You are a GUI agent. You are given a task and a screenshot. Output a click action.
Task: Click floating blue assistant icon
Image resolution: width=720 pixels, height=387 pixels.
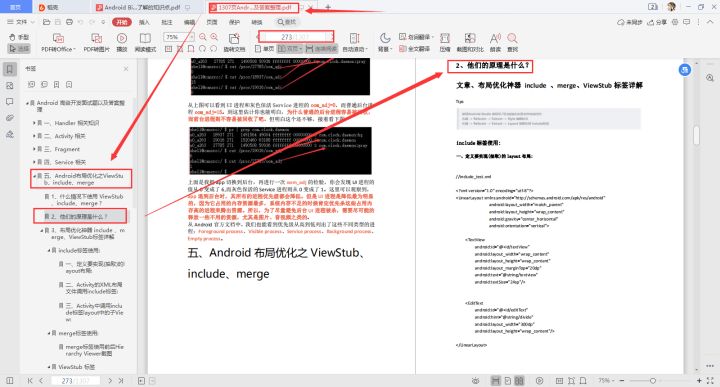point(685,70)
